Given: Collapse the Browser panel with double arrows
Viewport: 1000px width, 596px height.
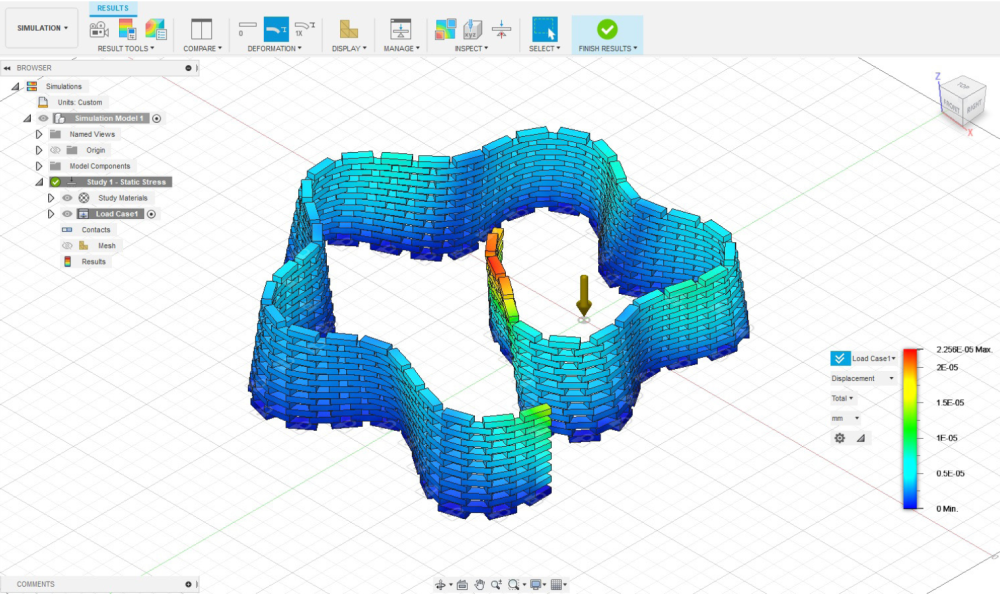Looking at the screenshot, I should pos(7,68).
